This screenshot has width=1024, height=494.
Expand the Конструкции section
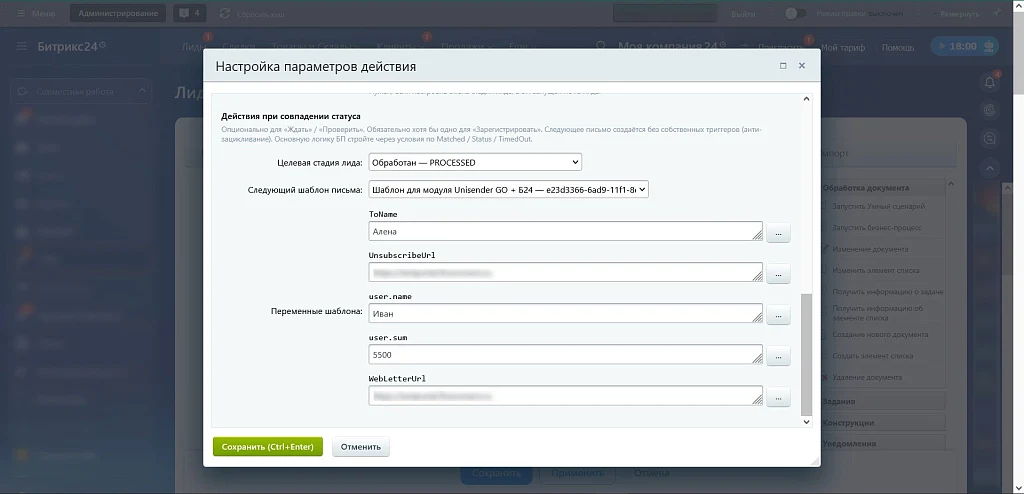click(x=883, y=423)
